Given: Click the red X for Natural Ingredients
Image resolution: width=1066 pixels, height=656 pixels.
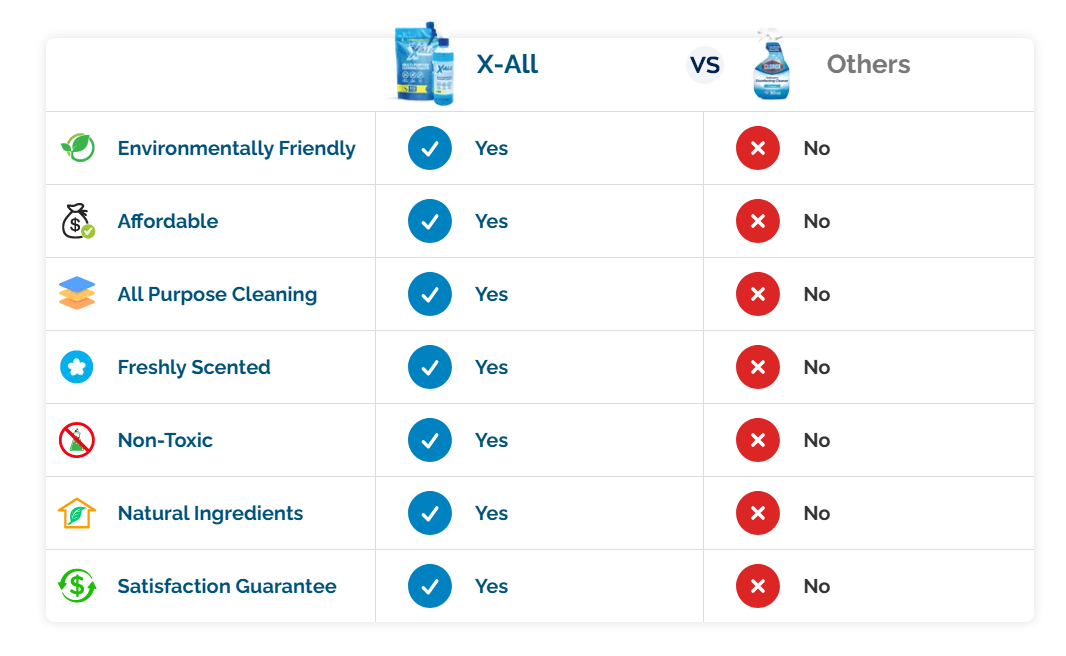Looking at the screenshot, I should click(758, 513).
